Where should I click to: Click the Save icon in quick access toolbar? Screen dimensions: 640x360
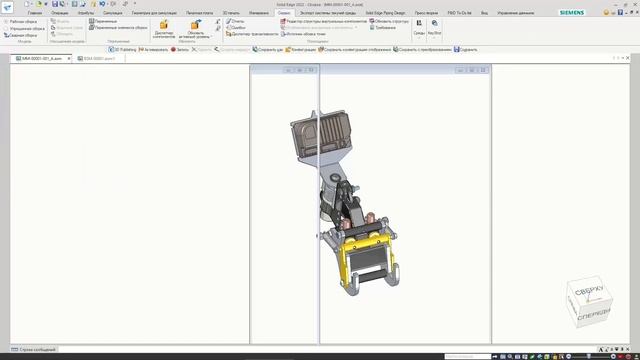pos(55,4)
